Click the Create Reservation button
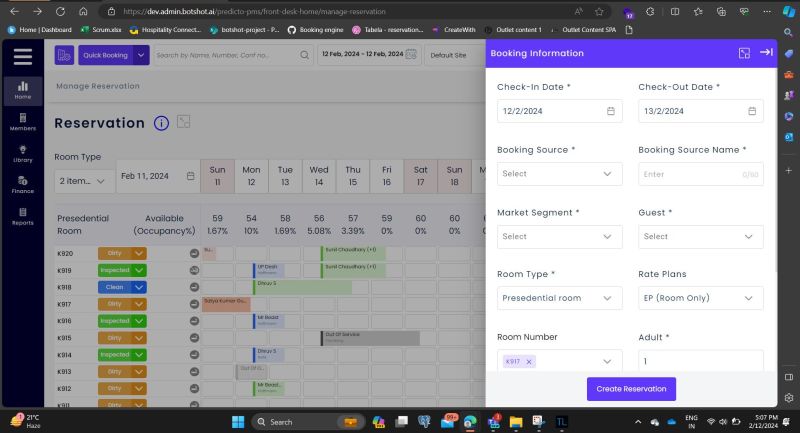 tap(631, 388)
